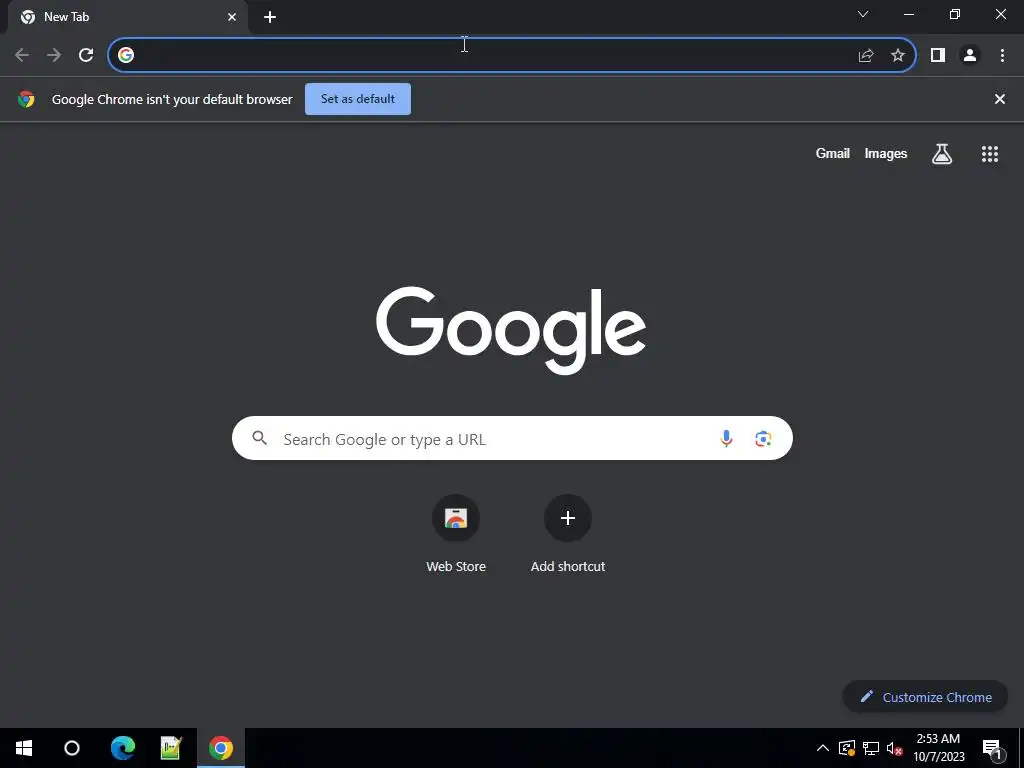Open Search Labs flask icon
This screenshot has width=1024, height=768.
pyautogui.click(x=942, y=154)
